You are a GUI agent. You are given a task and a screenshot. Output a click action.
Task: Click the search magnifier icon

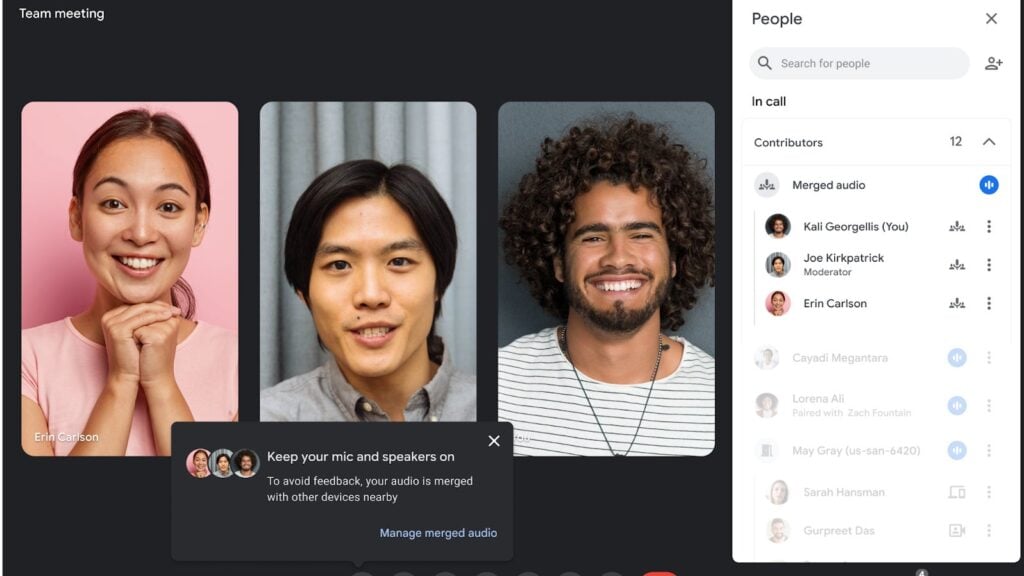pos(765,63)
